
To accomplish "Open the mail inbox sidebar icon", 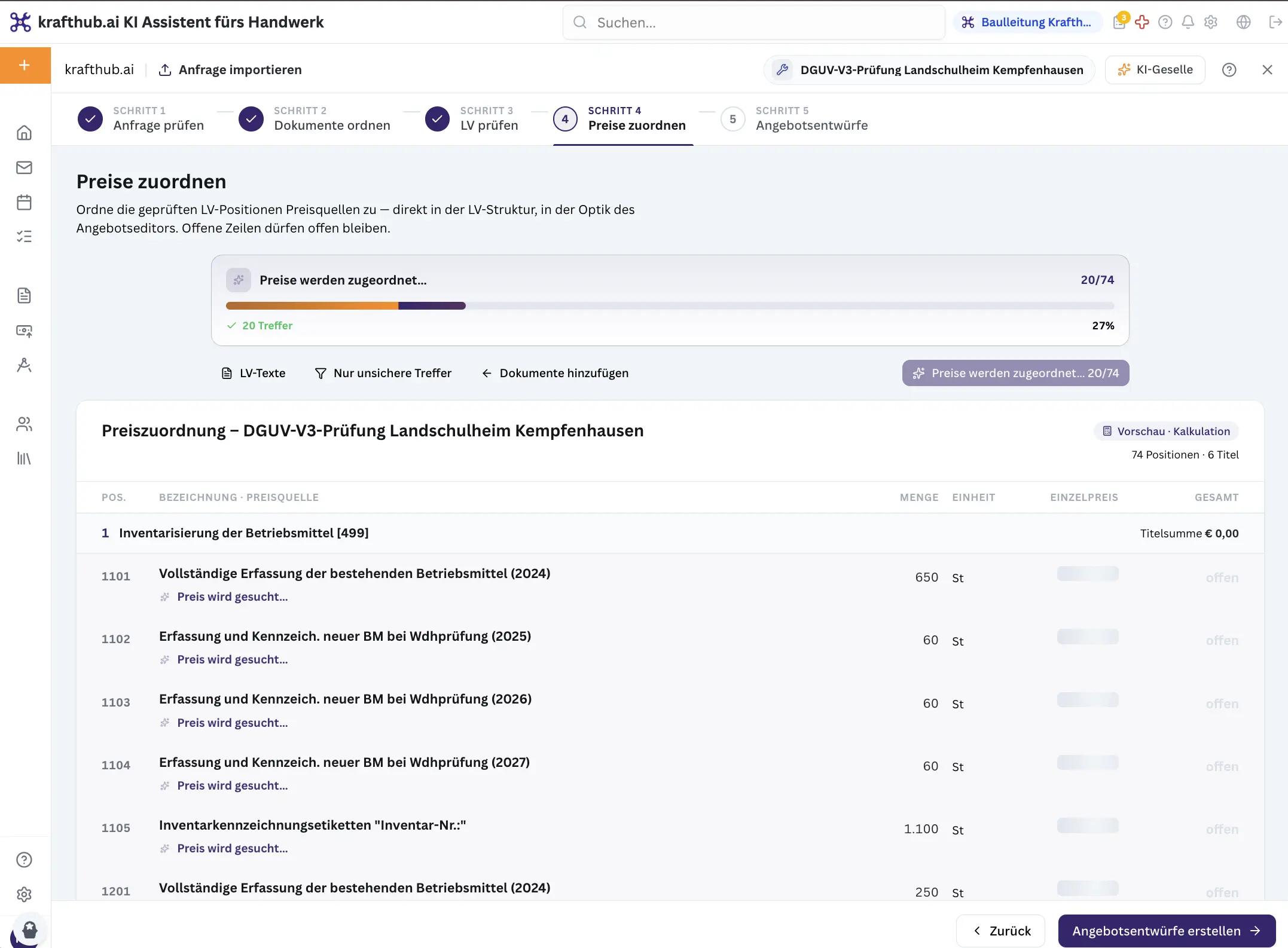I will (24, 167).
